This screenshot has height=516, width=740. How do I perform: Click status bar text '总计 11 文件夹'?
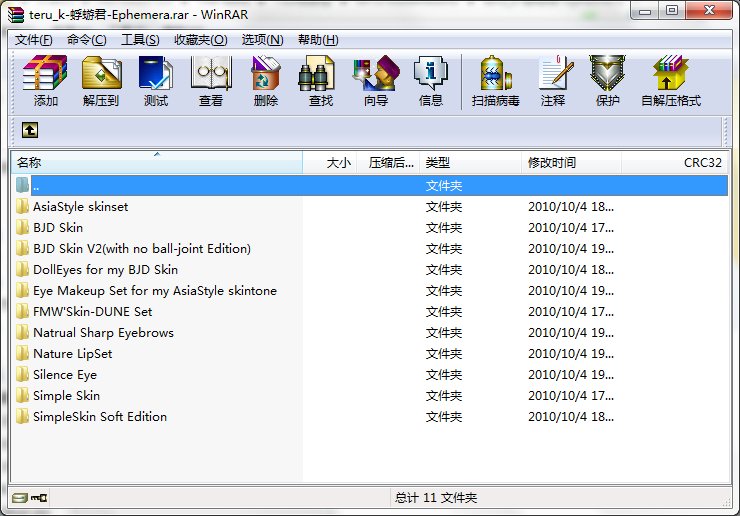[x=436, y=498]
